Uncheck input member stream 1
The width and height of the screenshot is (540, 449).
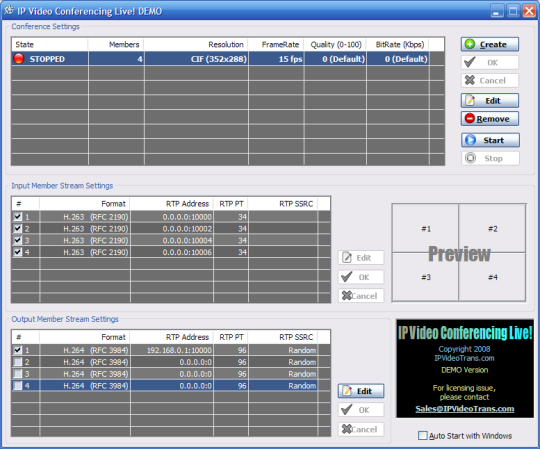18,217
